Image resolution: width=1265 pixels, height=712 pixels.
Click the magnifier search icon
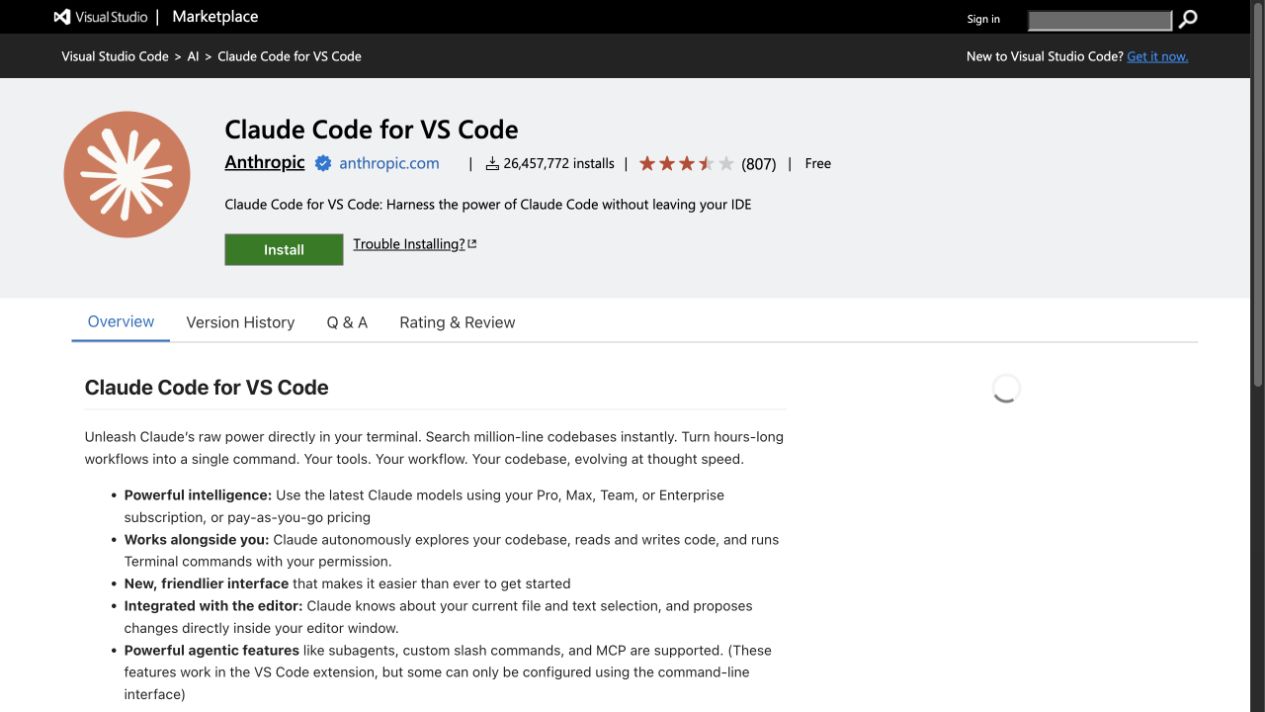(1187, 19)
